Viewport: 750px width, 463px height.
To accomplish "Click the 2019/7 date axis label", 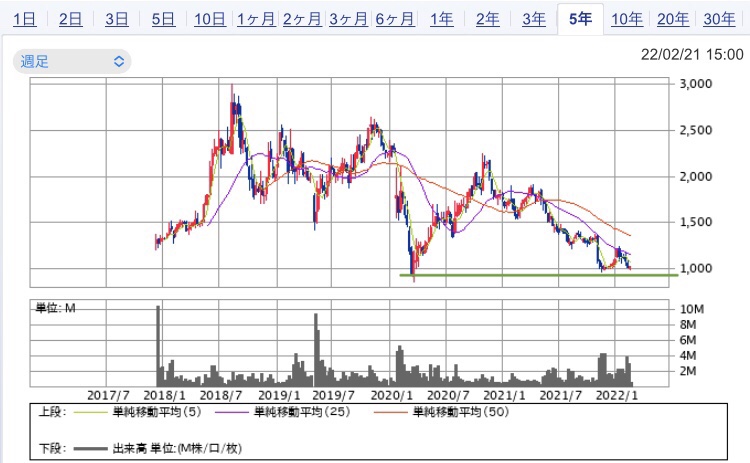I will click(333, 396).
